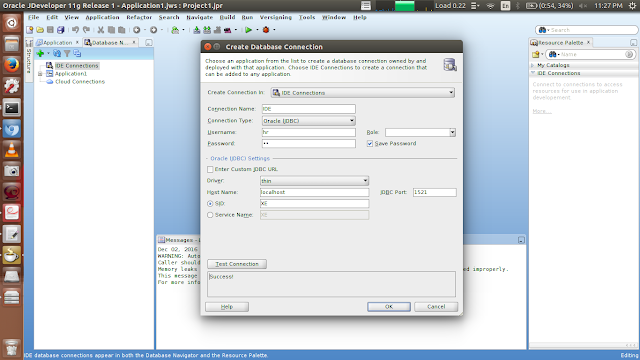Viewport: 640px width, 360px height.
Task: Open the Create Connection In dropdown
Action: pyautogui.click(x=362, y=93)
